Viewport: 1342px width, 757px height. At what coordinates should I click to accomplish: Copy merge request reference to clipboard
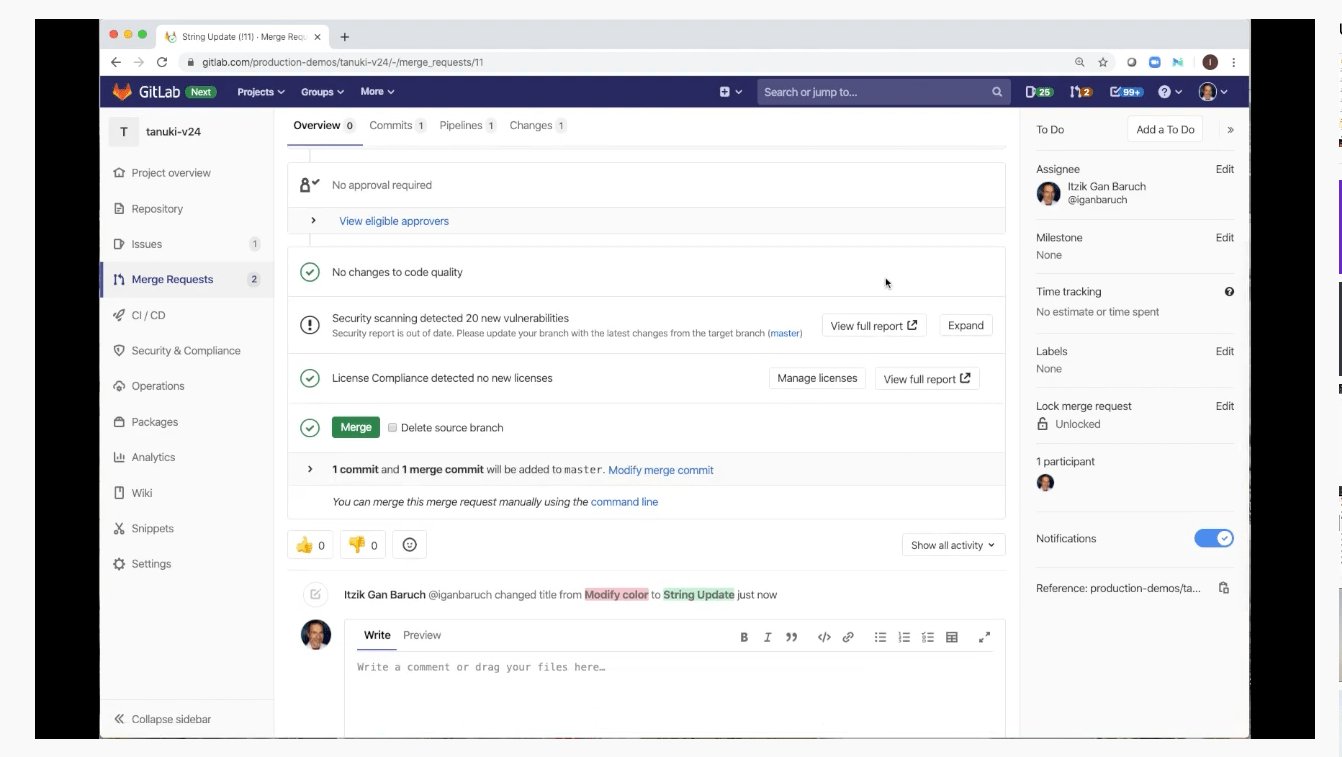point(1223,588)
